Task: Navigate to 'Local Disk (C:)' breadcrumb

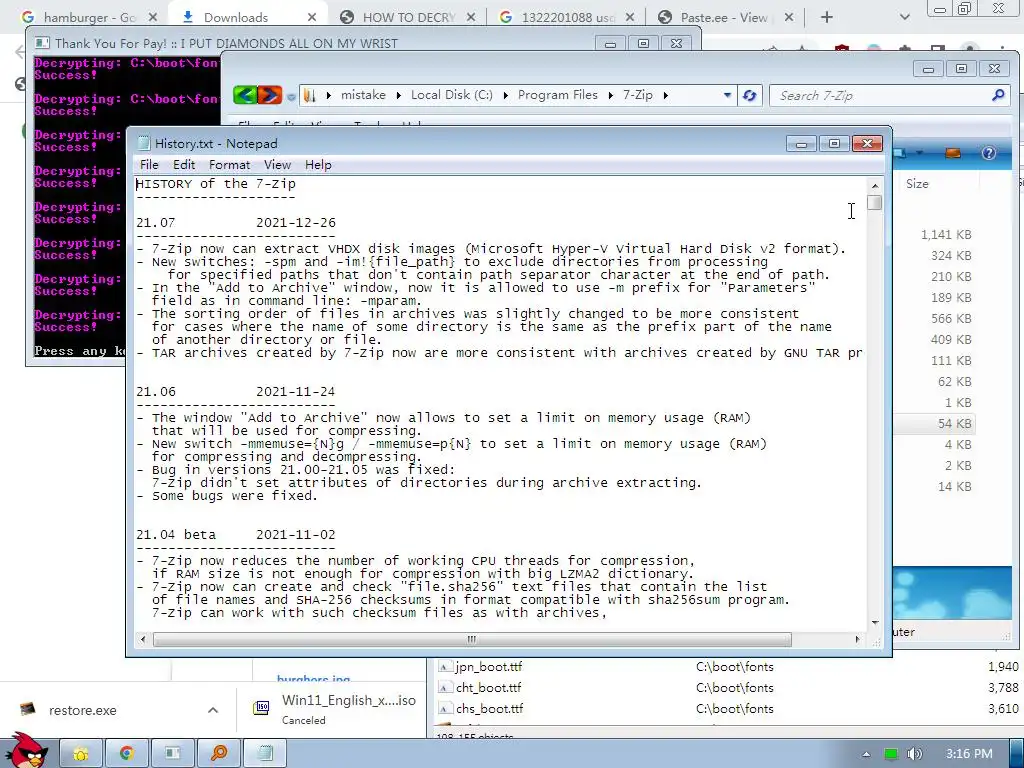Action: tap(452, 95)
